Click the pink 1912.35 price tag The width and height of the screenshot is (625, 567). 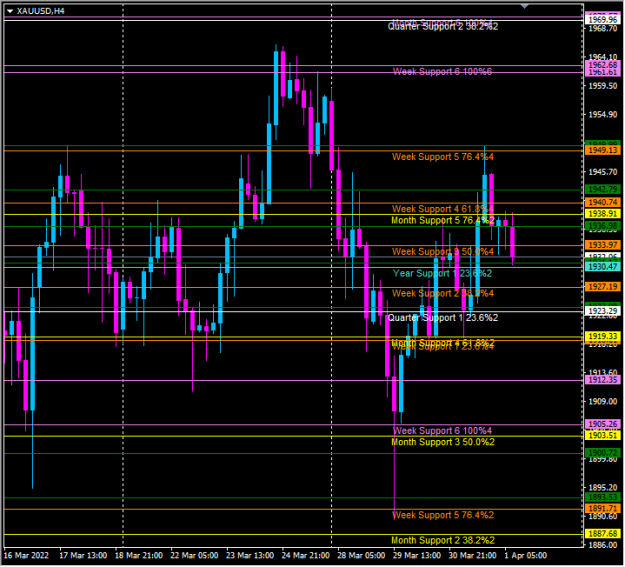[x=603, y=380]
